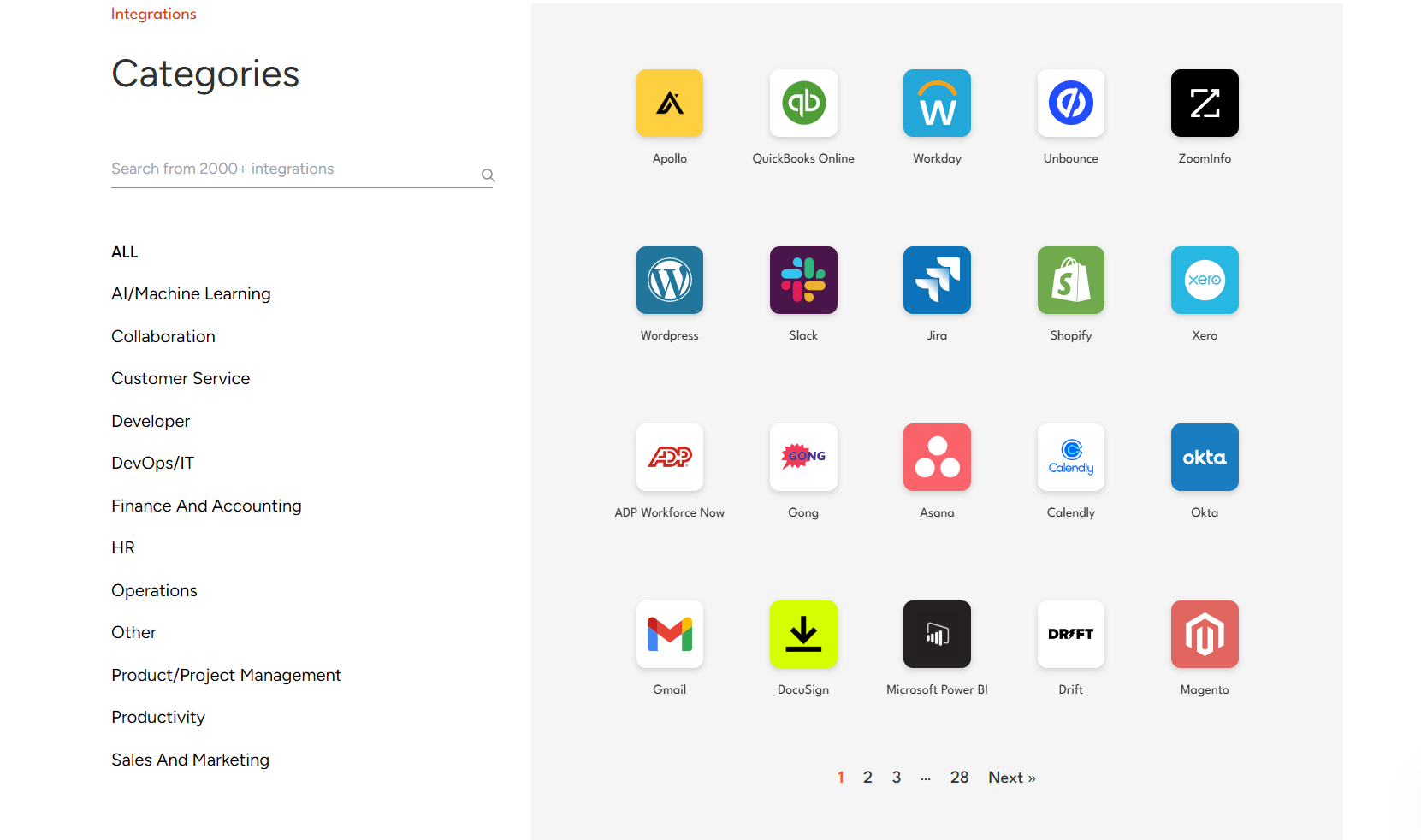Select the HR category
This screenshot has height=840, width=1421.
pos(123,547)
